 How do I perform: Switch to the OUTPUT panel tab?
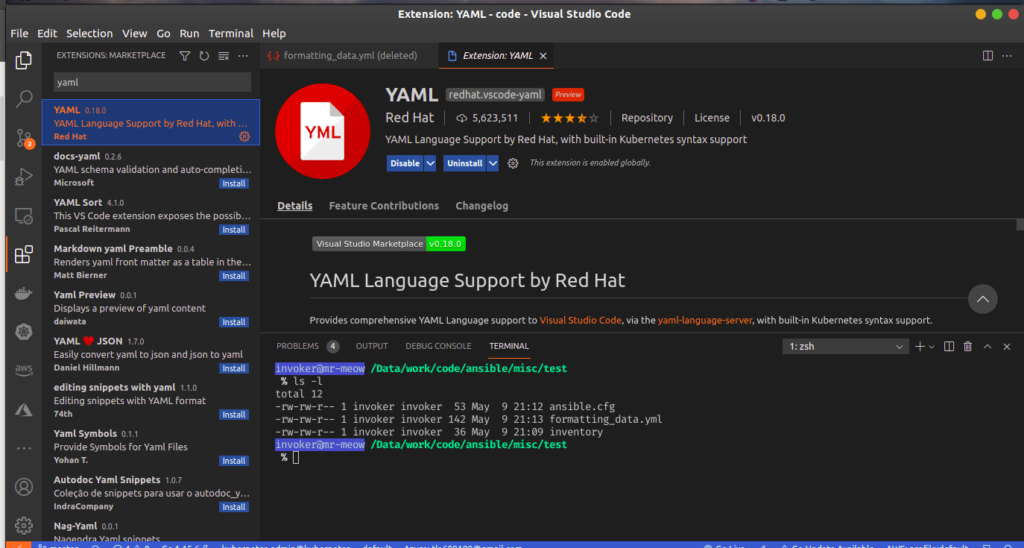[x=372, y=346]
